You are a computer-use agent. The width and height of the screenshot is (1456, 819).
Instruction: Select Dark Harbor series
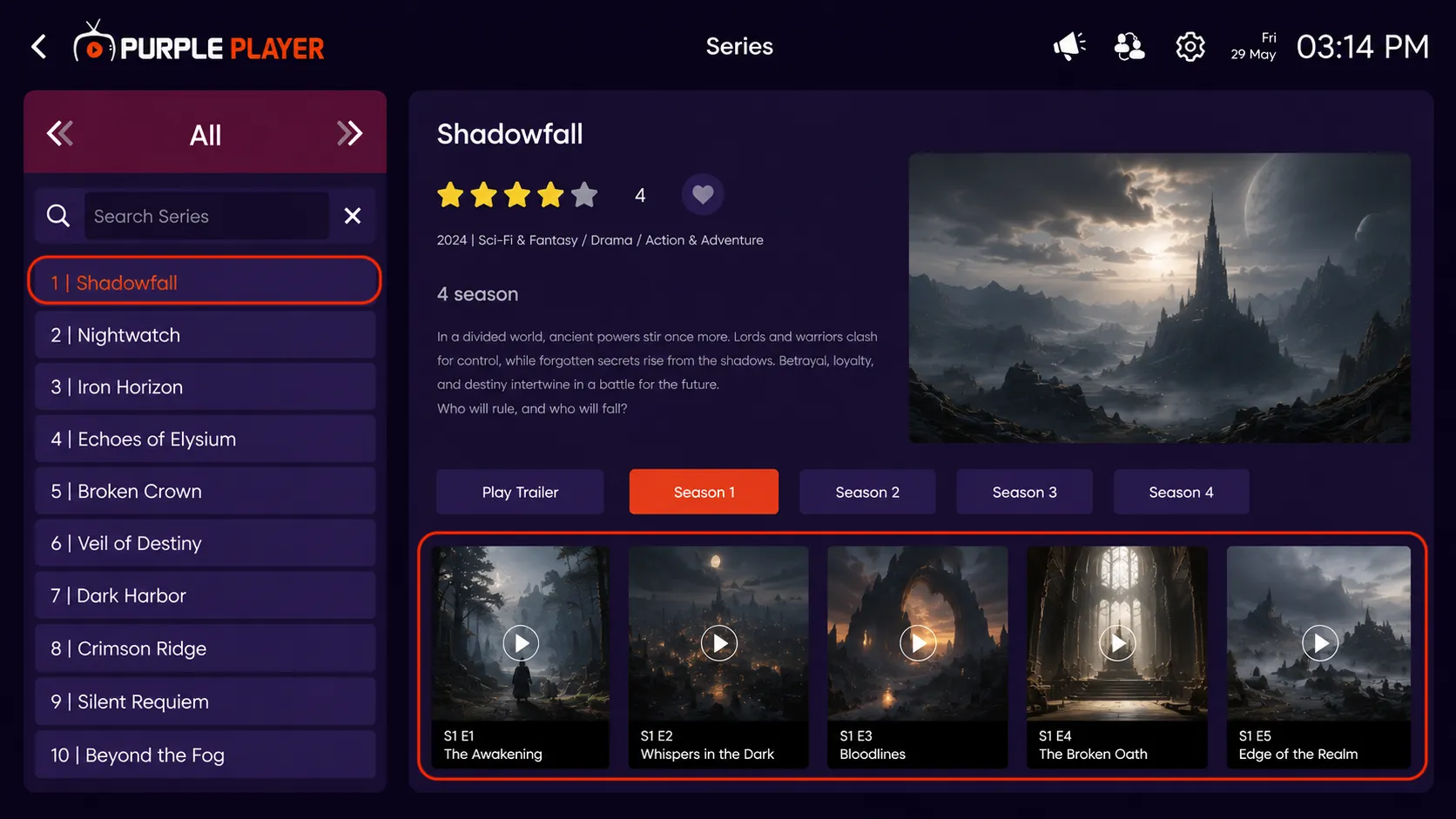point(206,595)
